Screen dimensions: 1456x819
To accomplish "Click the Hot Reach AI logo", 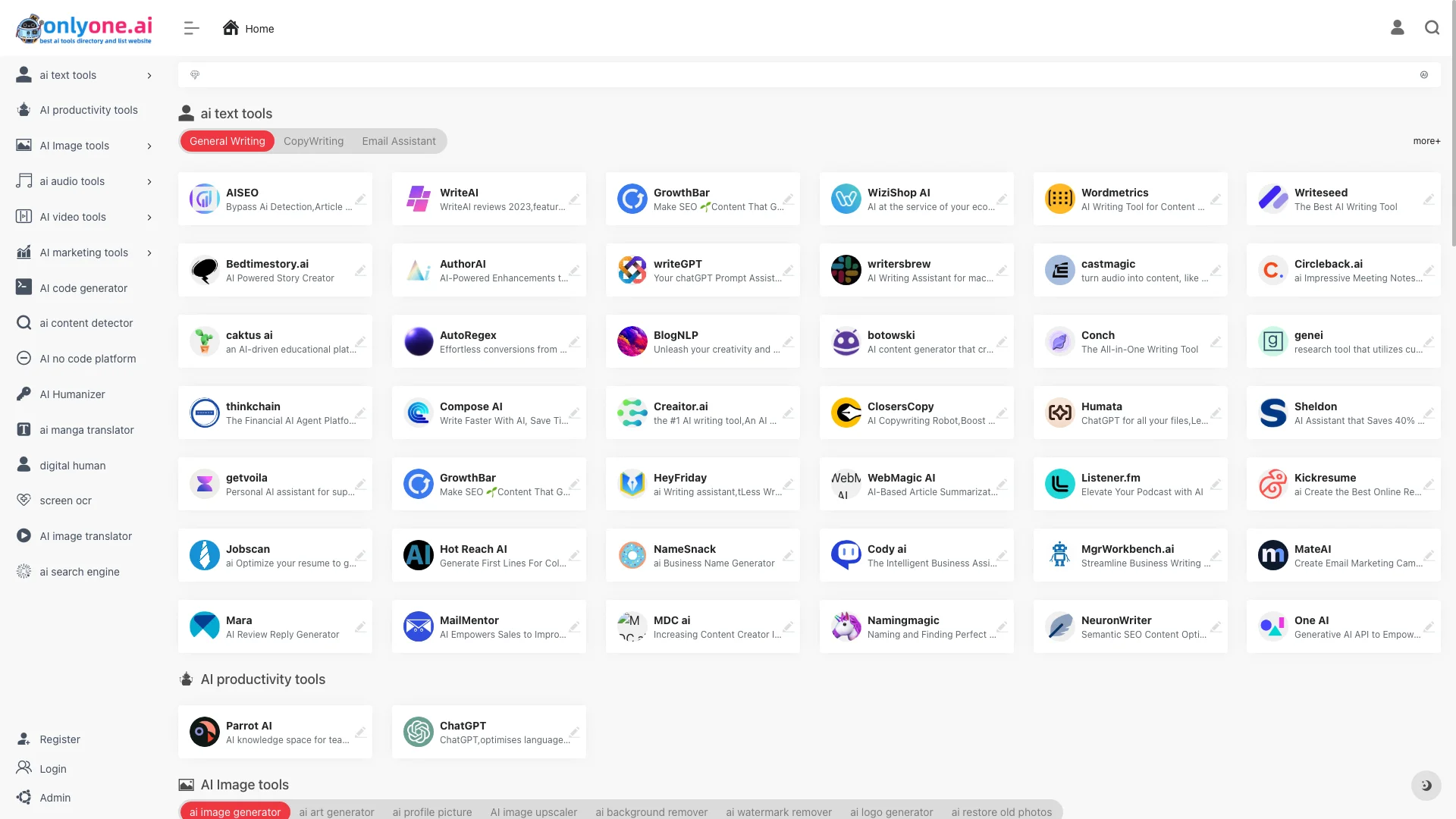I will point(419,555).
